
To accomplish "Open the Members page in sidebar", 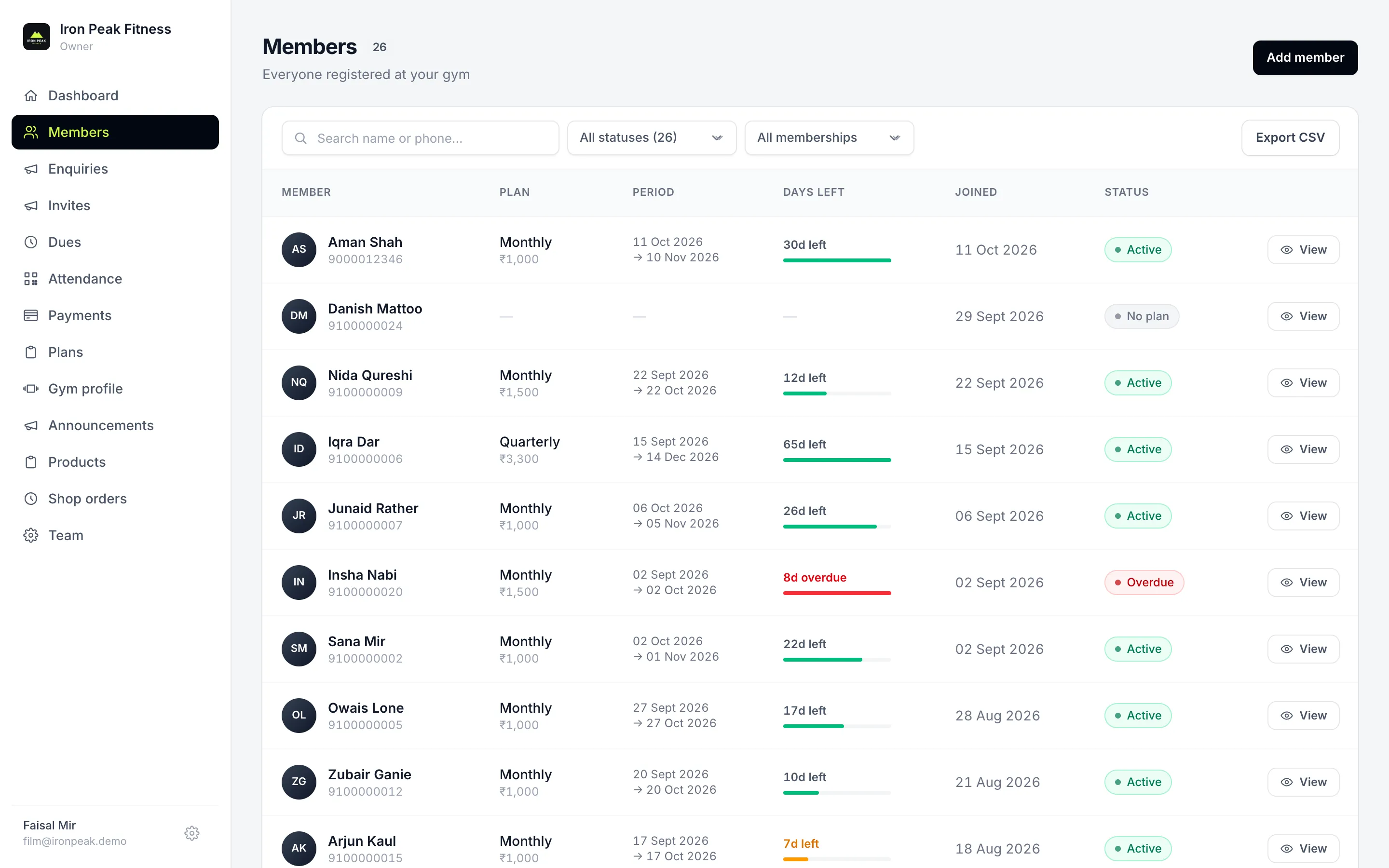I will 115,132.
